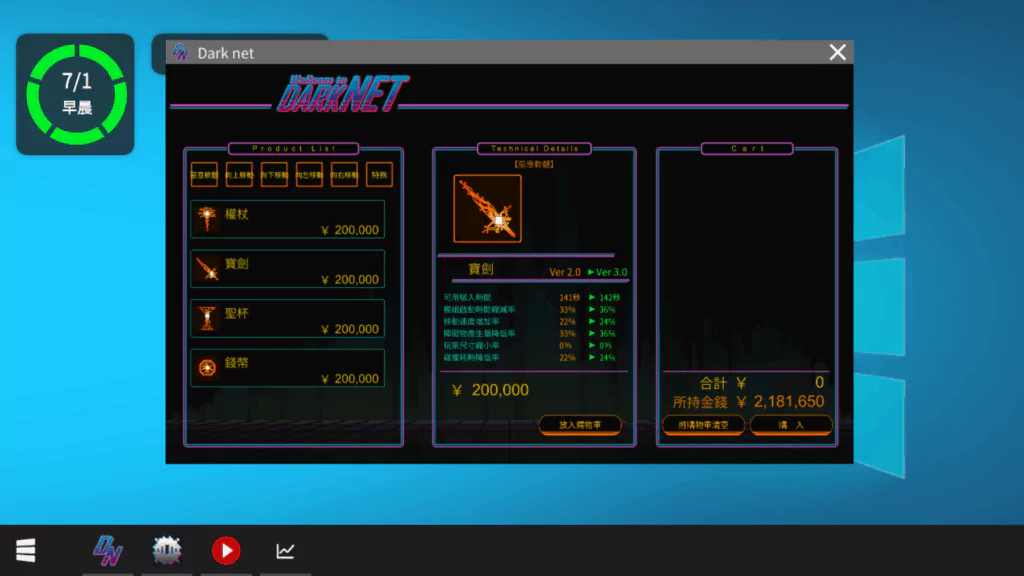Image resolution: width=1024 pixels, height=576 pixels.
Task: Select the 權杖 scepter product icon
Action: (208, 218)
